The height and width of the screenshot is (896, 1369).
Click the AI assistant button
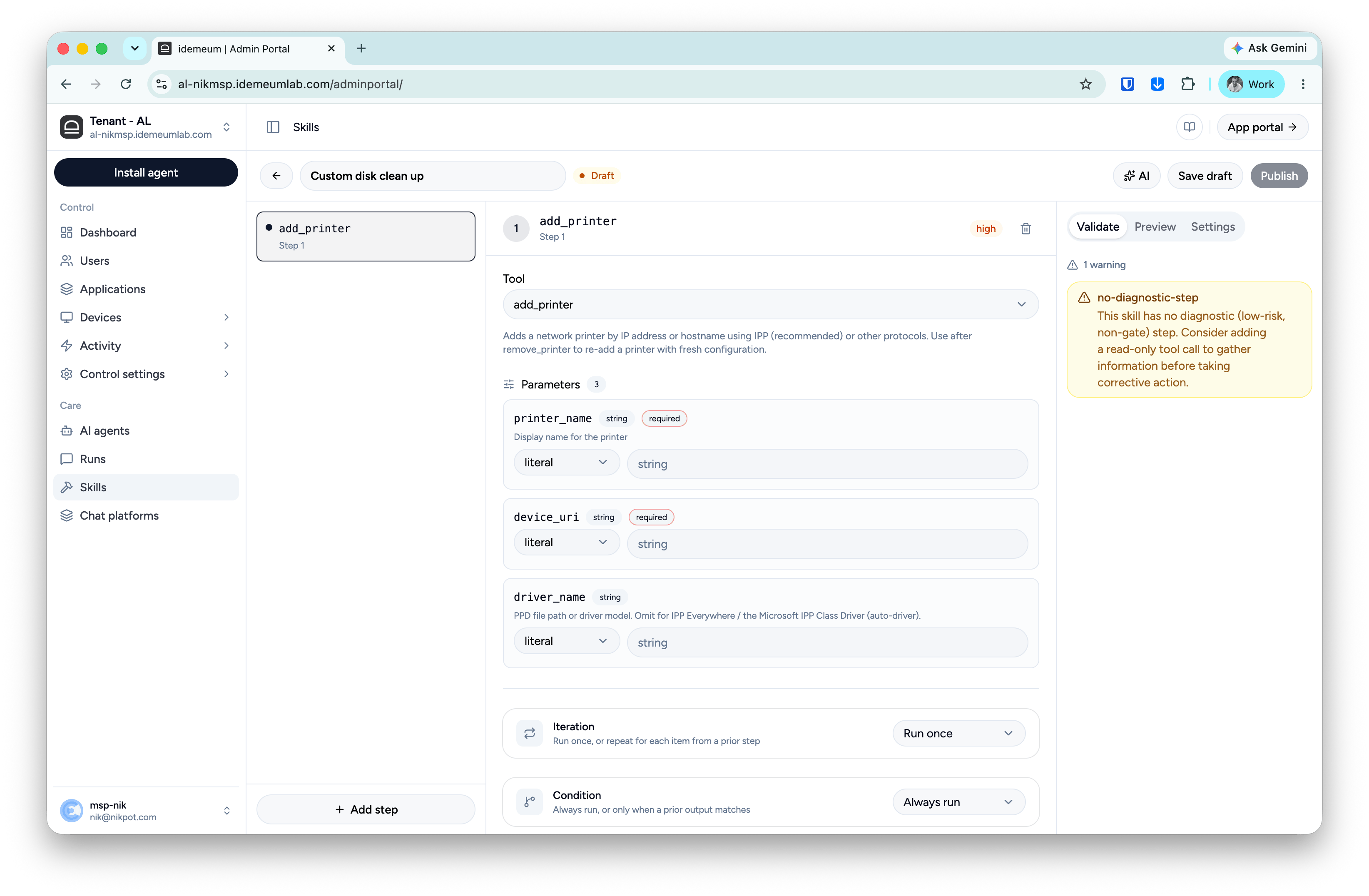1137,176
